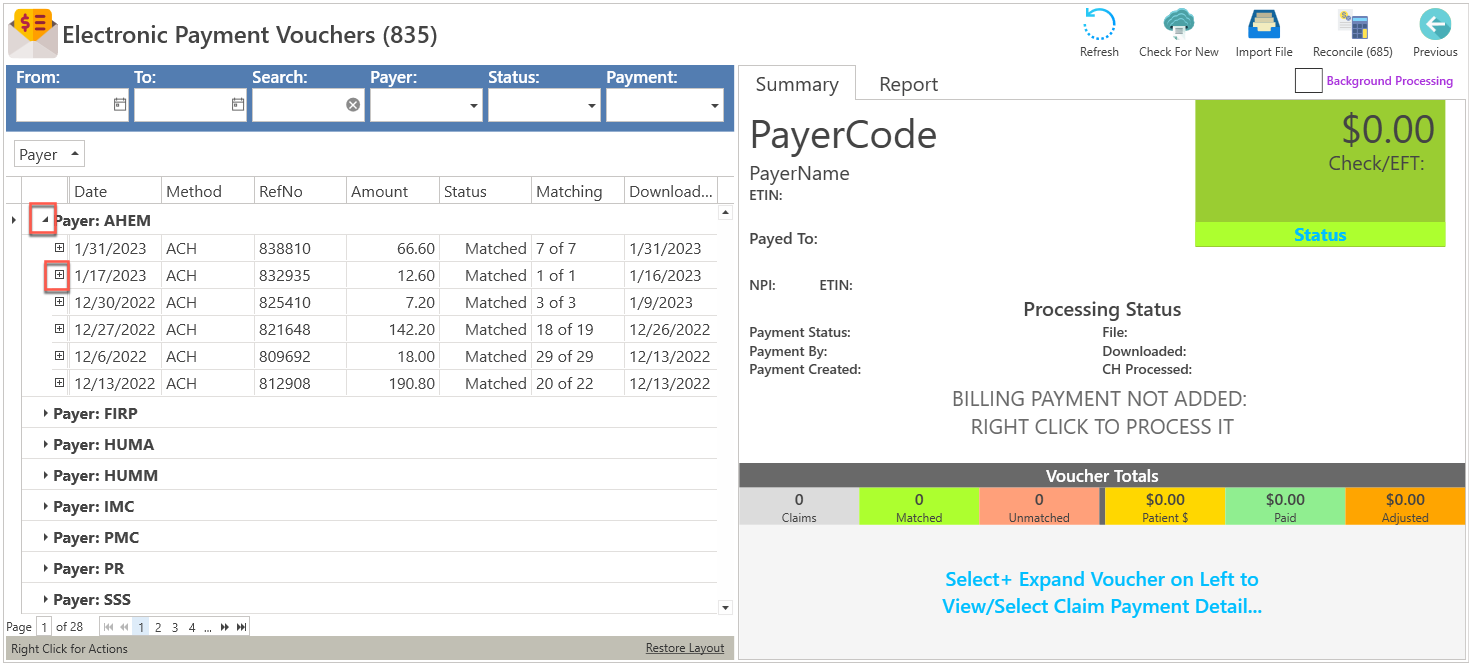Viewport: 1471px width, 667px height.
Task: Go to next page of pager
Action: point(225,627)
